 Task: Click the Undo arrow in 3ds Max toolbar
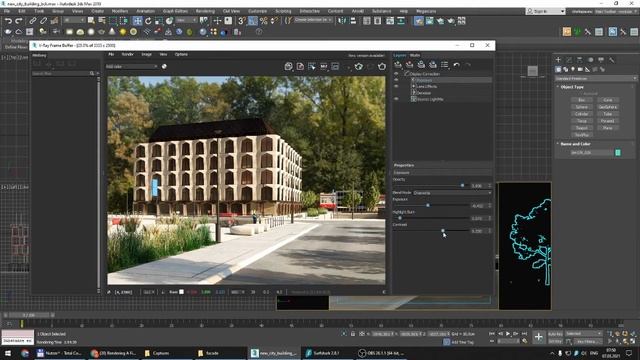pos(8,21)
